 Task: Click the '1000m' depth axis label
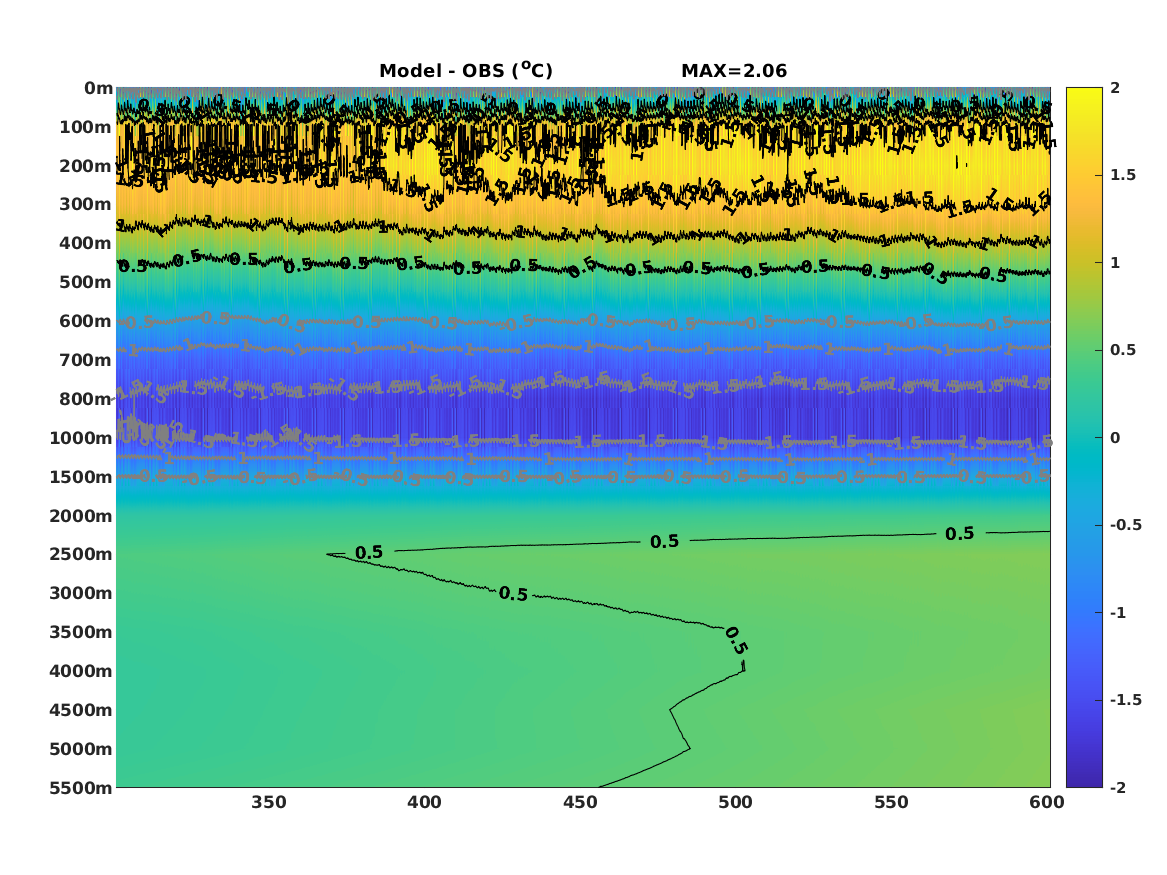point(81,438)
